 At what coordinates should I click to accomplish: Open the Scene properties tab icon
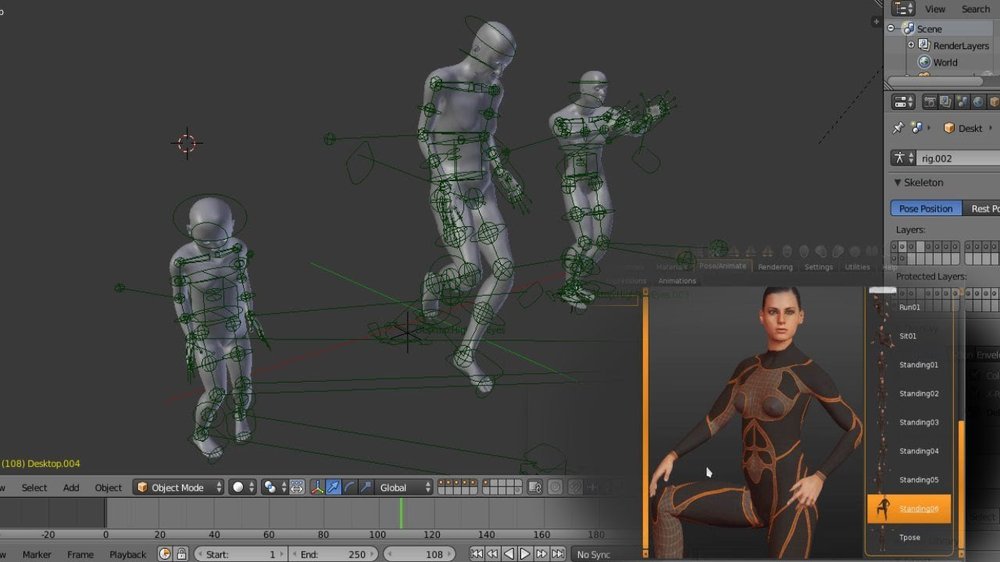(961, 102)
